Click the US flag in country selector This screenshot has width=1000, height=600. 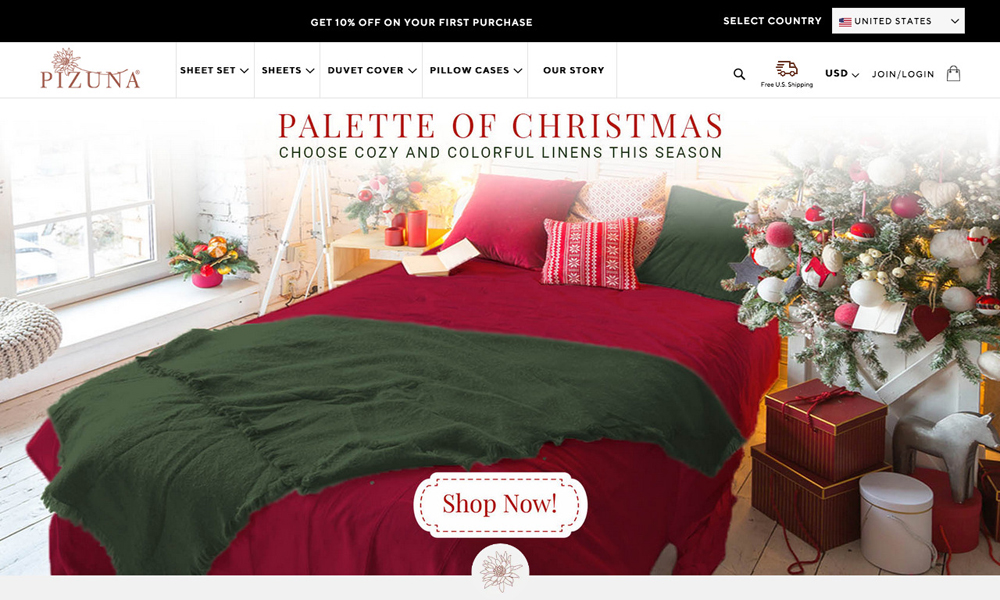(845, 22)
